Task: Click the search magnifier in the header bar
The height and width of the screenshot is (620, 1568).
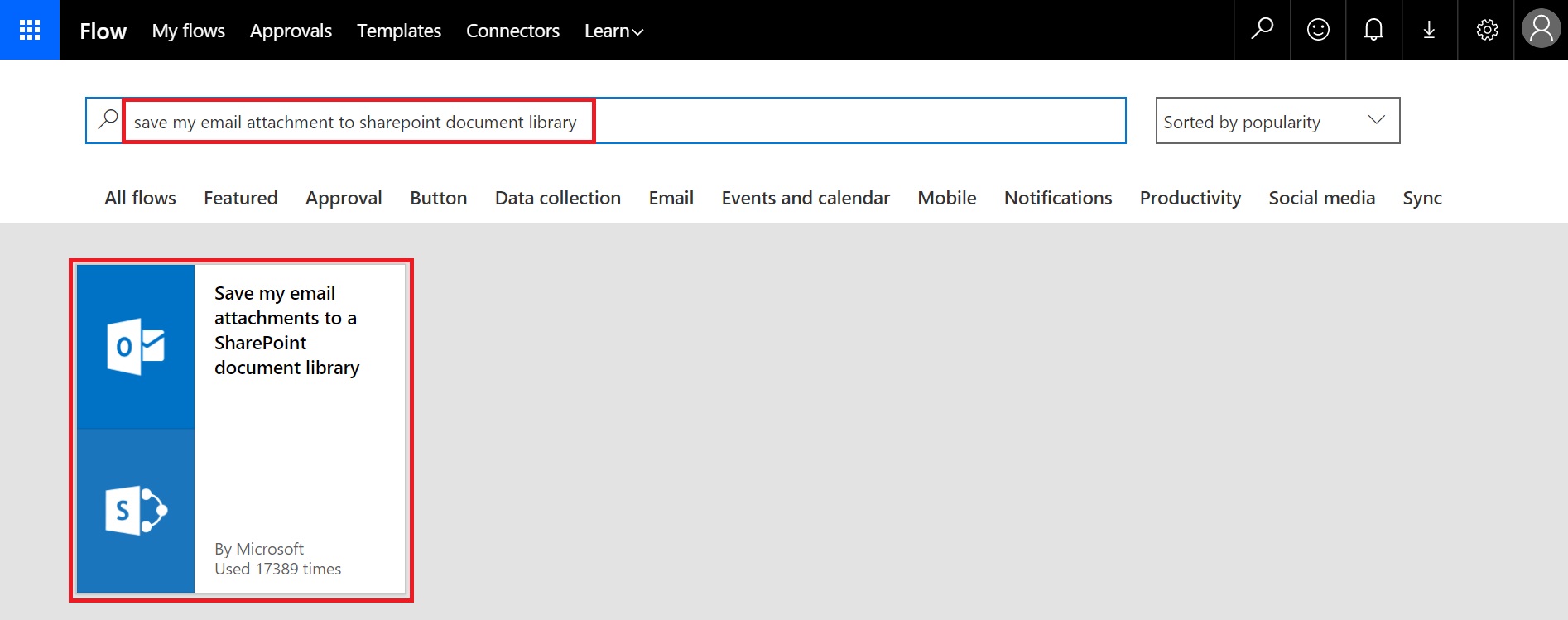Action: pyautogui.click(x=1262, y=30)
